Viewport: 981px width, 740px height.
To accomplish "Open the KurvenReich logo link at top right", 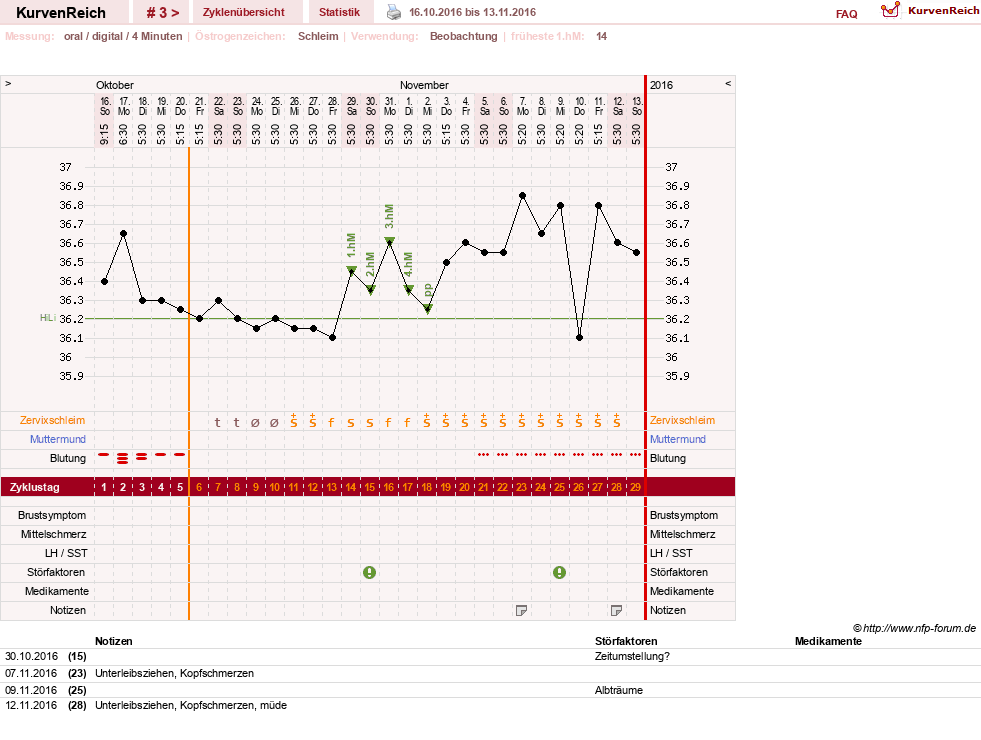I will pyautogui.click(x=930, y=11).
